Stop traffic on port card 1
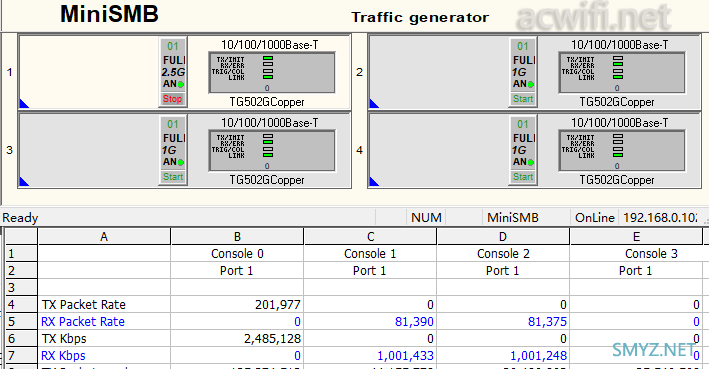The image size is (709, 369). click(x=172, y=99)
